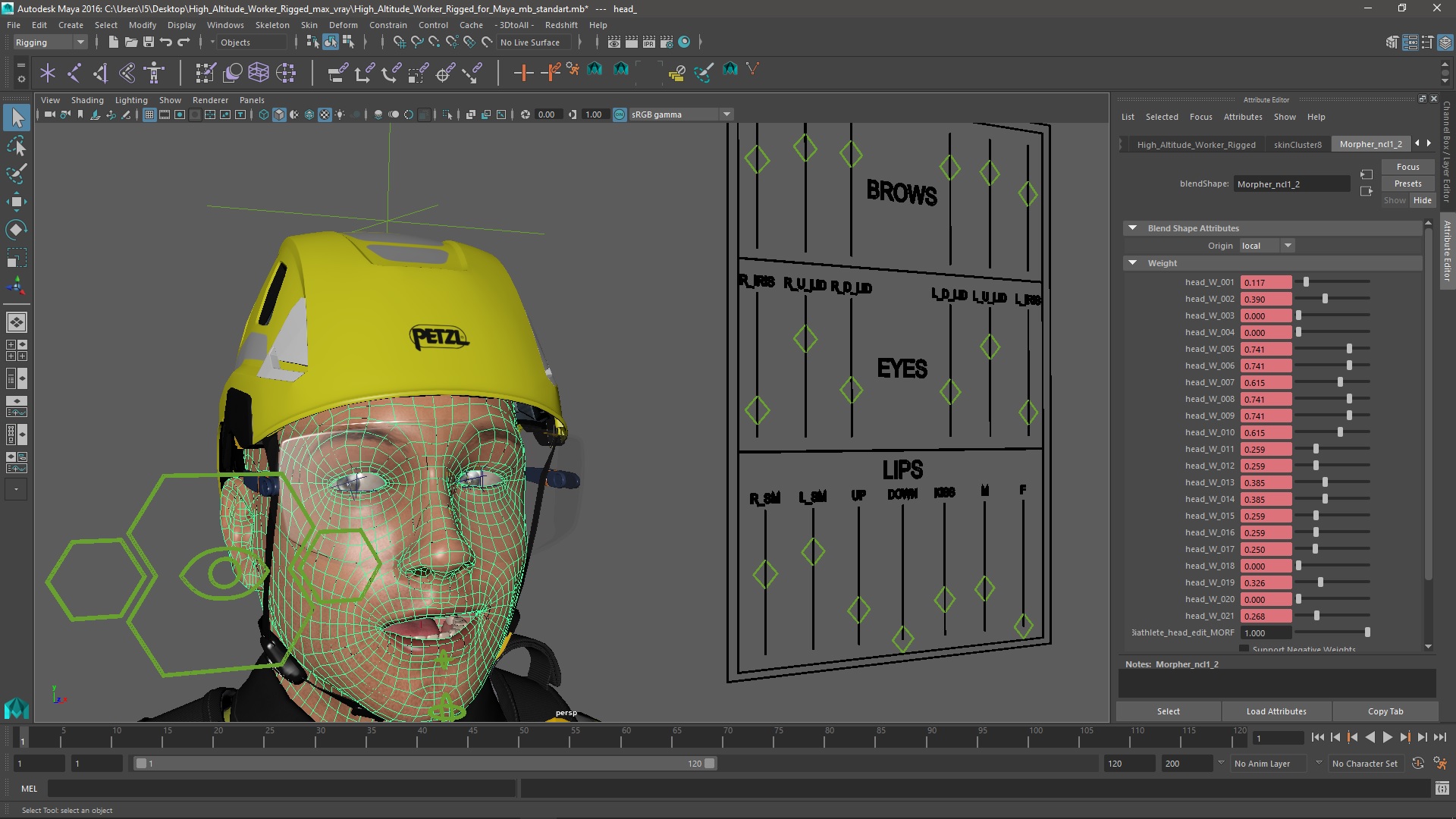Screen dimensions: 1456x819
Task: Switch to the skinCluster8 tab
Action: (x=1298, y=144)
